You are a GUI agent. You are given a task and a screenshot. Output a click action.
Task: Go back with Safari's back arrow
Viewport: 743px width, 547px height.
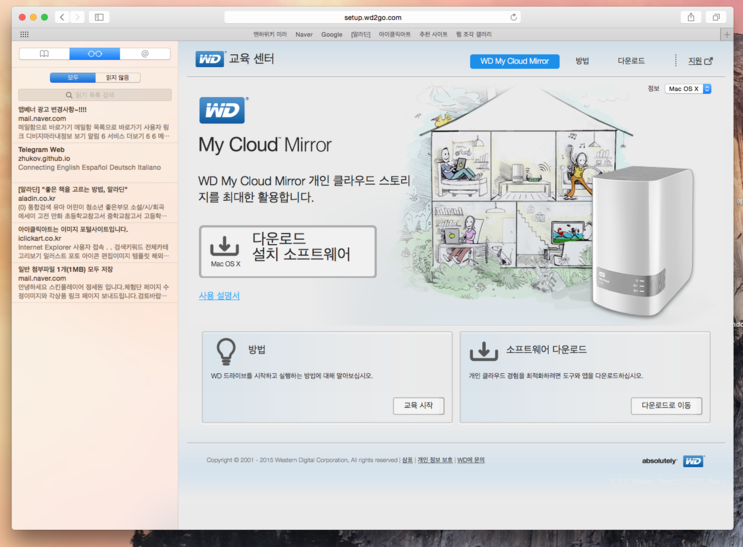[62, 18]
